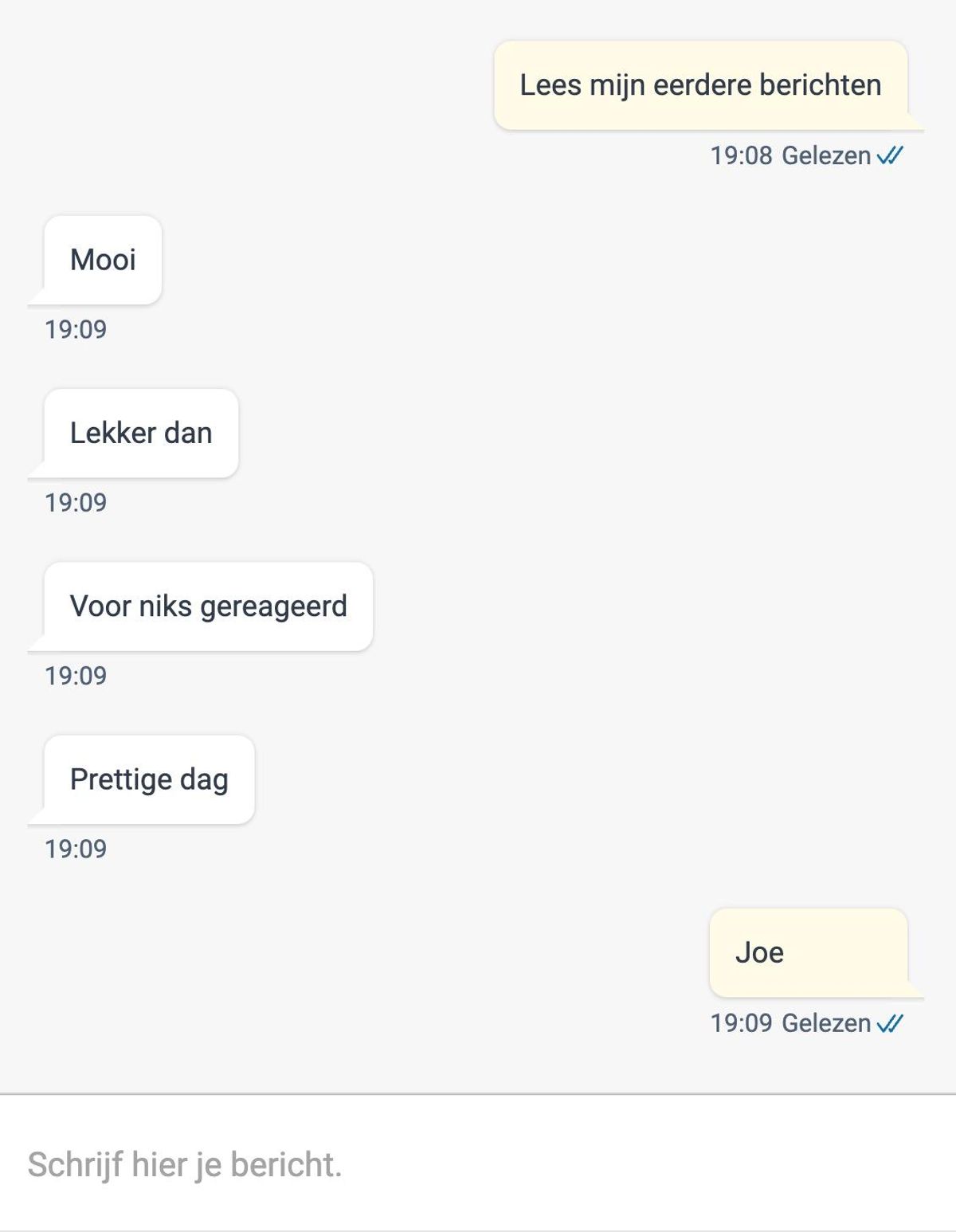The width and height of the screenshot is (956, 1232).
Task: Click the 19:09 timestamp under 'Voor niks gereageerd'
Action: pos(76,676)
